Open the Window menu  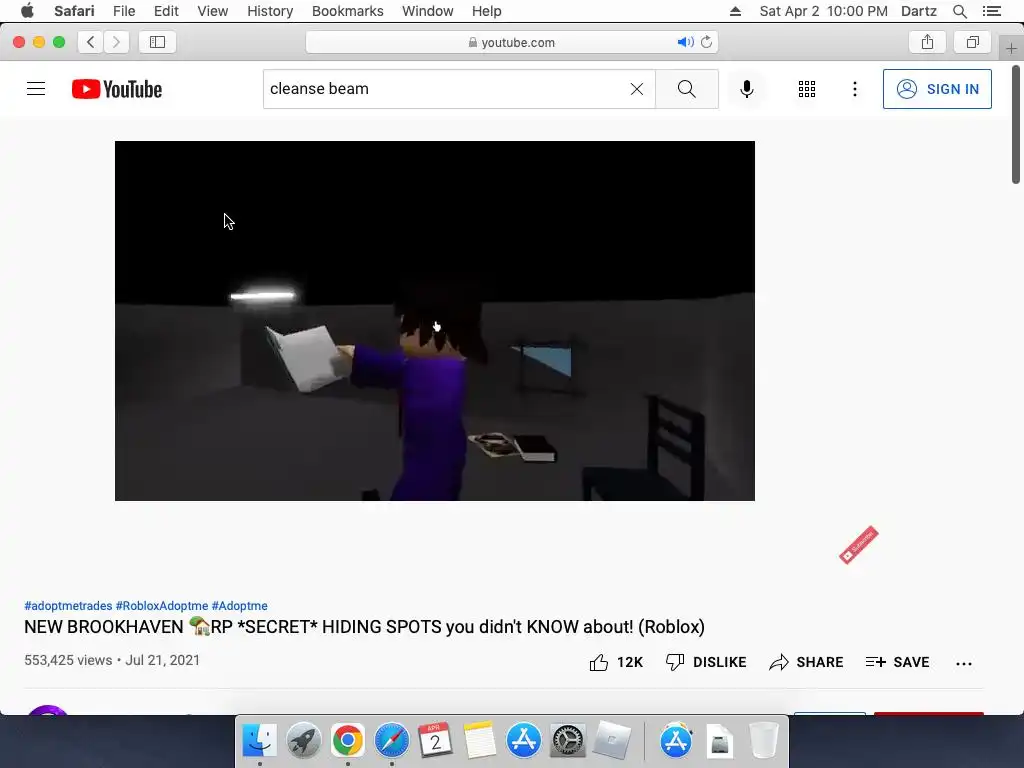[x=427, y=11]
